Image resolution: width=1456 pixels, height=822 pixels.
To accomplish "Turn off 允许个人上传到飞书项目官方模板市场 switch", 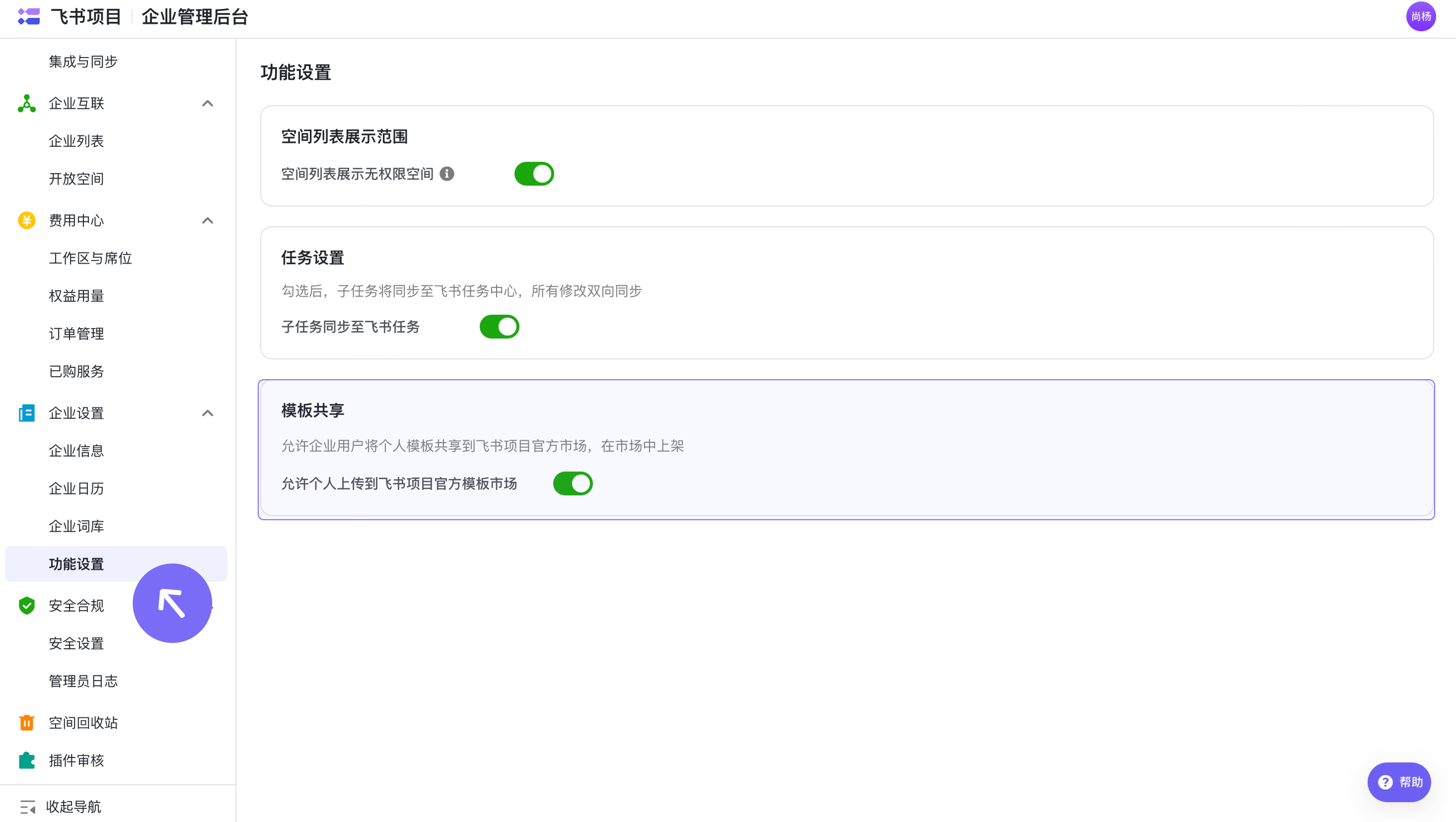I will click(573, 484).
